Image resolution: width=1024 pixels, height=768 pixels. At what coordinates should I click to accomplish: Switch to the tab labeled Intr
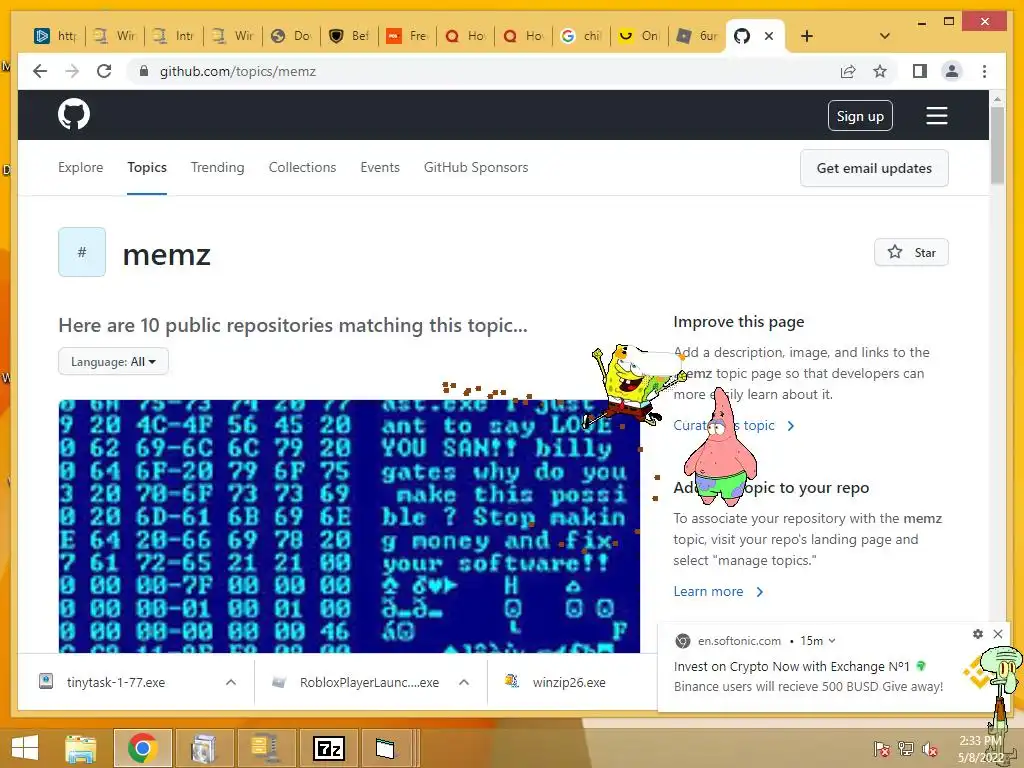[x=174, y=36]
